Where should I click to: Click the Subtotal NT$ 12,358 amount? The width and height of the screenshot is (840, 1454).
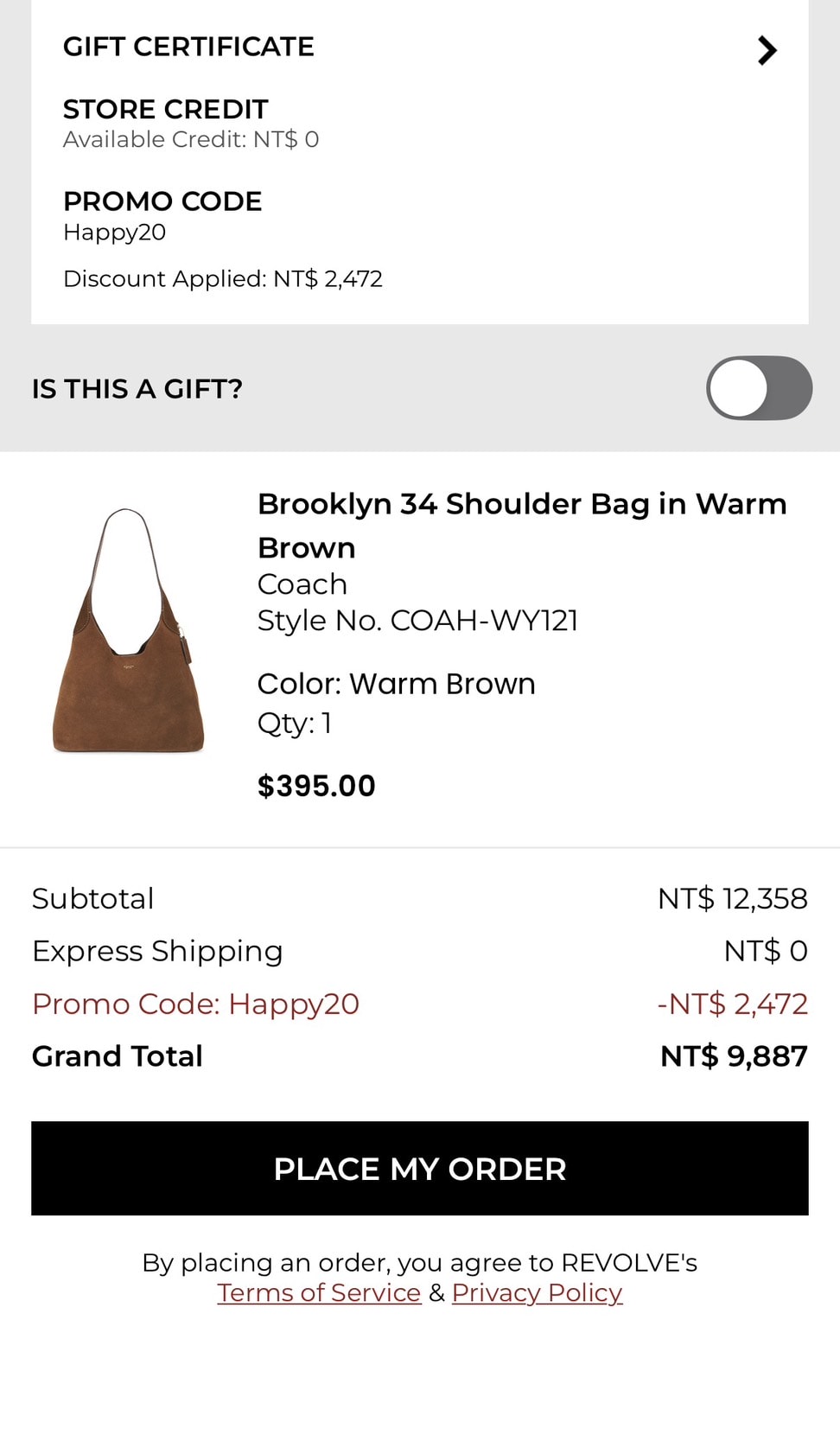coord(733,899)
